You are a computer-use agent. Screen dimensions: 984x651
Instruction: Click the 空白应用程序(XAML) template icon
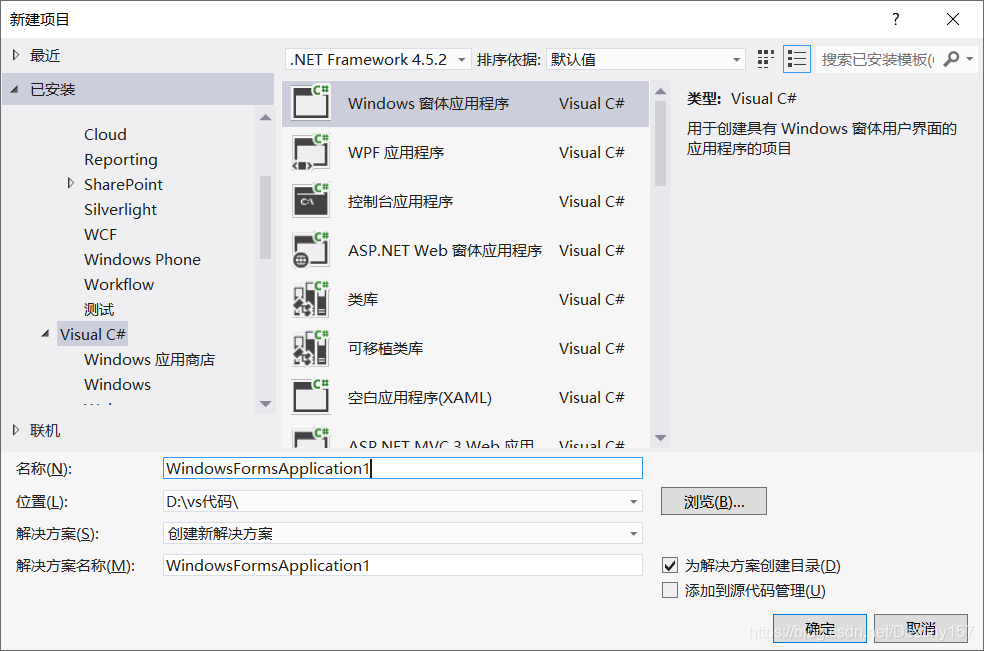311,397
